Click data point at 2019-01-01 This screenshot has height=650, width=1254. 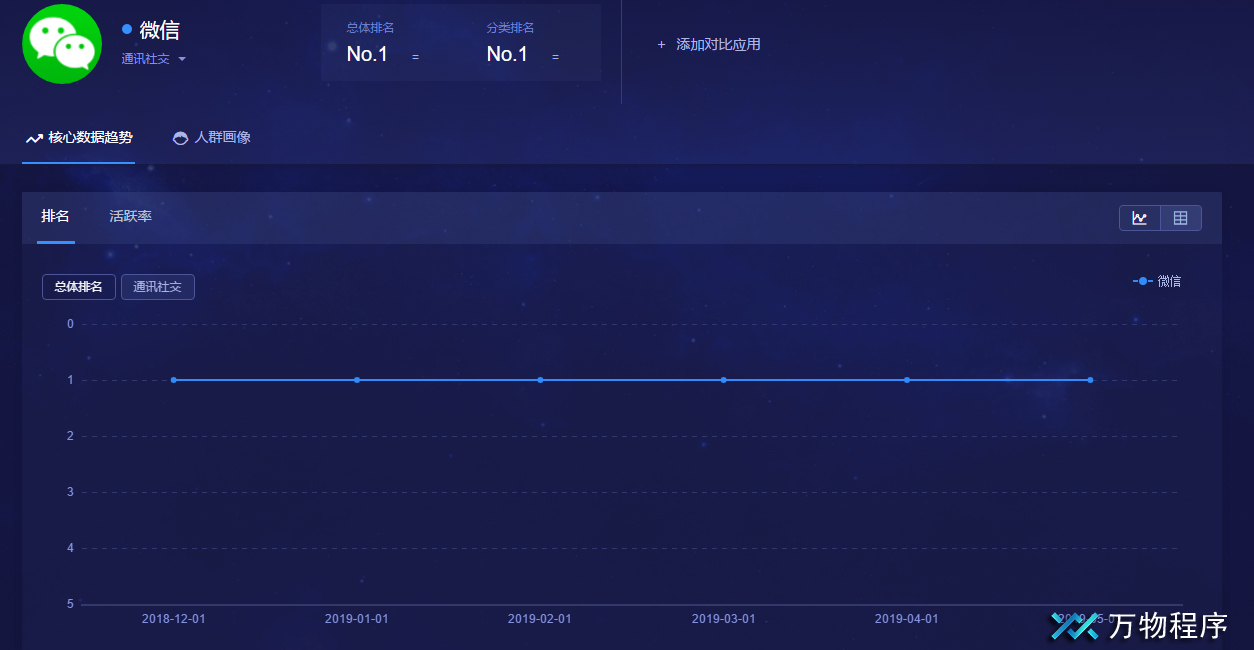click(x=357, y=380)
